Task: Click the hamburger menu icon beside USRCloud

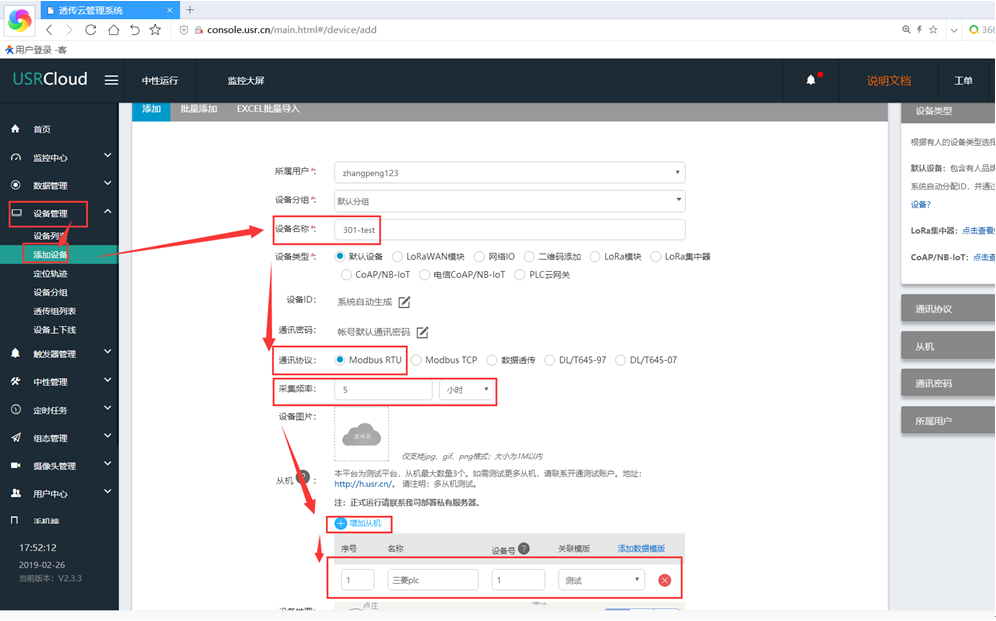Action: tap(111, 80)
